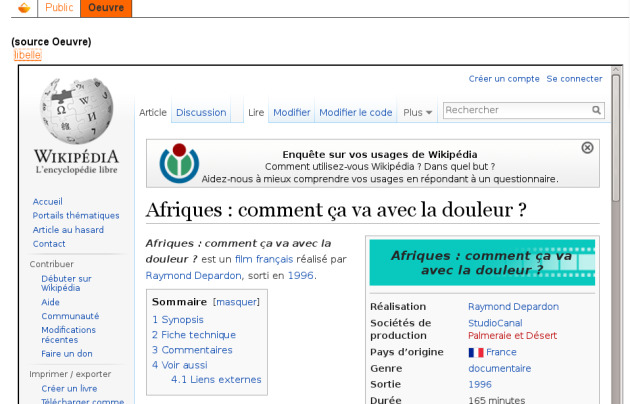Open Raymond Depardon link in intro paragraph
The width and height of the screenshot is (630, 404).
pos(193,275)
